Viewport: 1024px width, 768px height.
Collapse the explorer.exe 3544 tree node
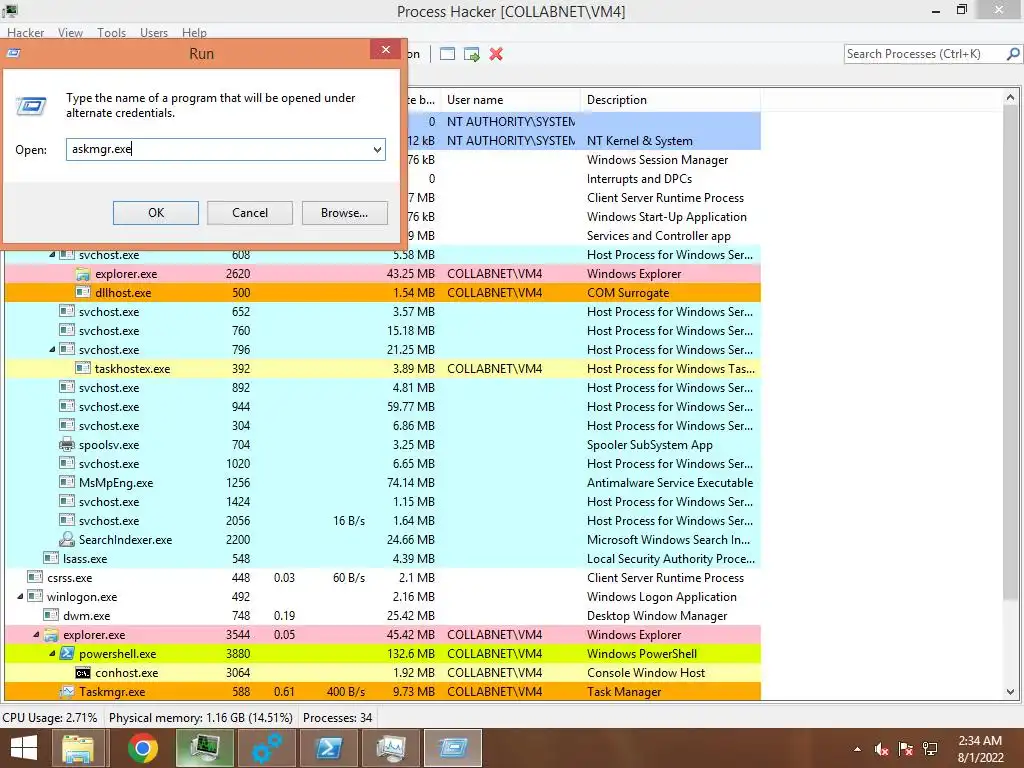37,634
